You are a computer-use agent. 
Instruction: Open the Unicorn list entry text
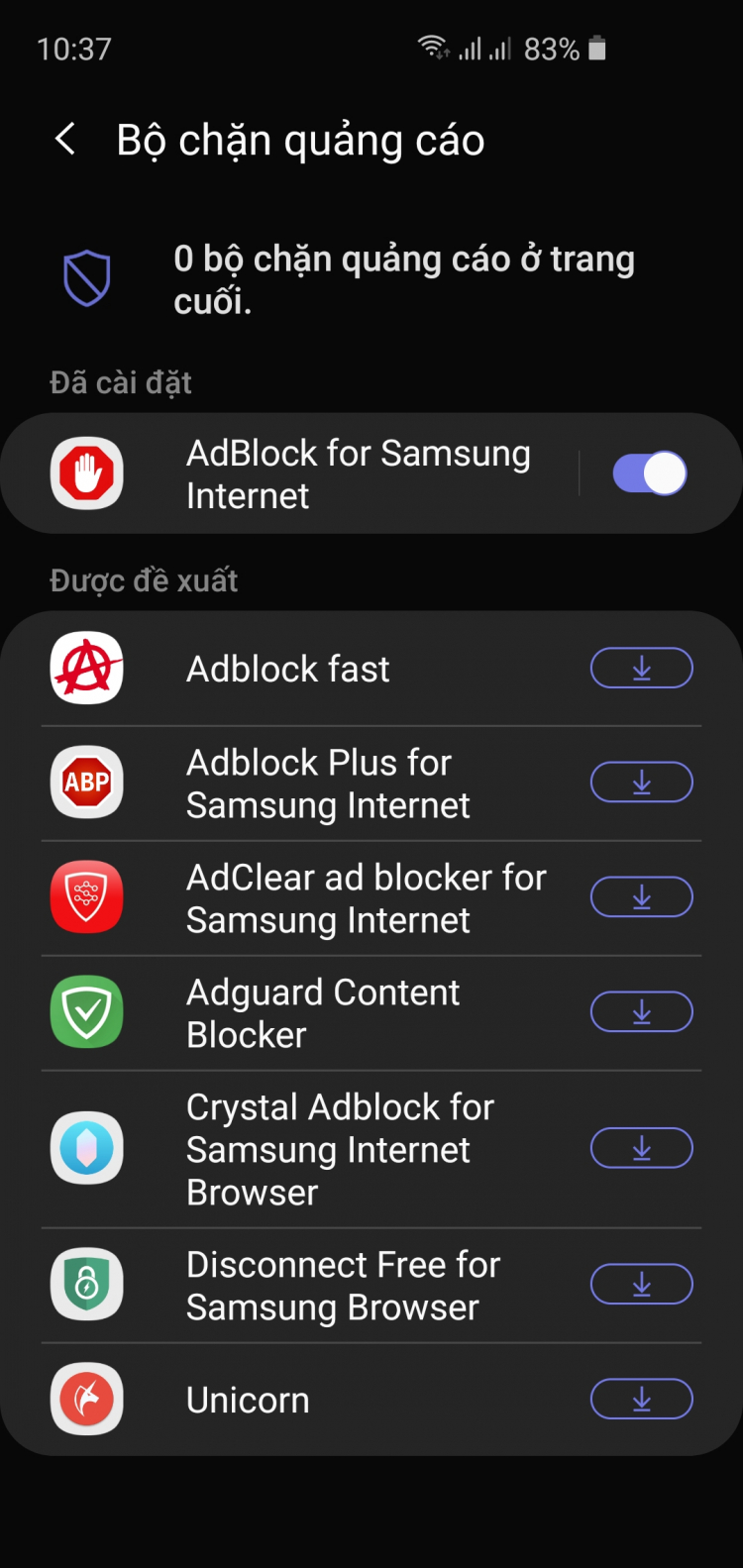(248, 1401)
